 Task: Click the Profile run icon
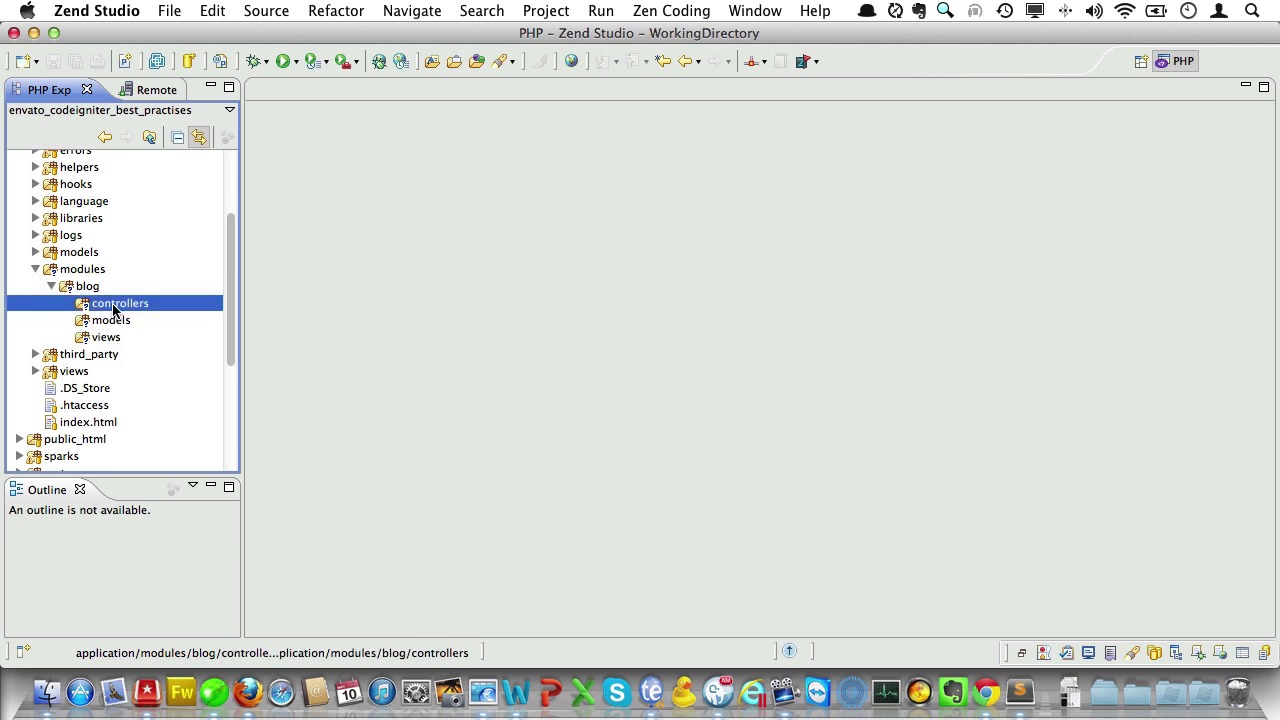click(x=312, y=61)
